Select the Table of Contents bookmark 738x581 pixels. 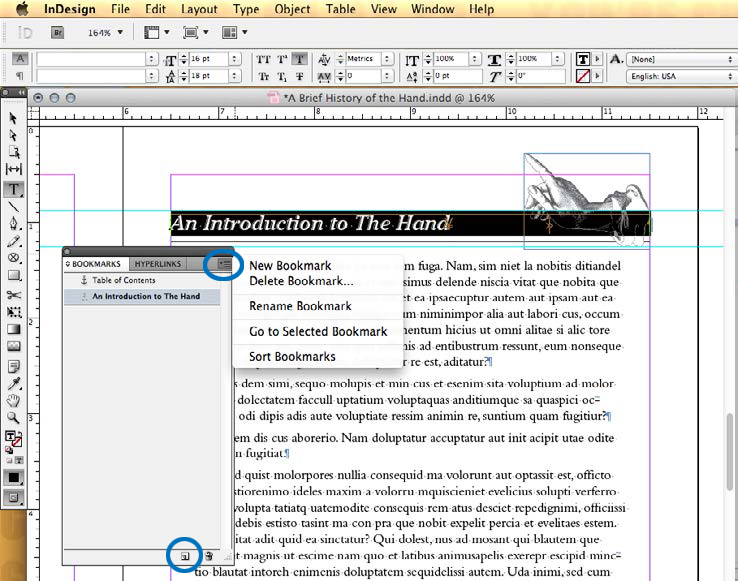126,281
